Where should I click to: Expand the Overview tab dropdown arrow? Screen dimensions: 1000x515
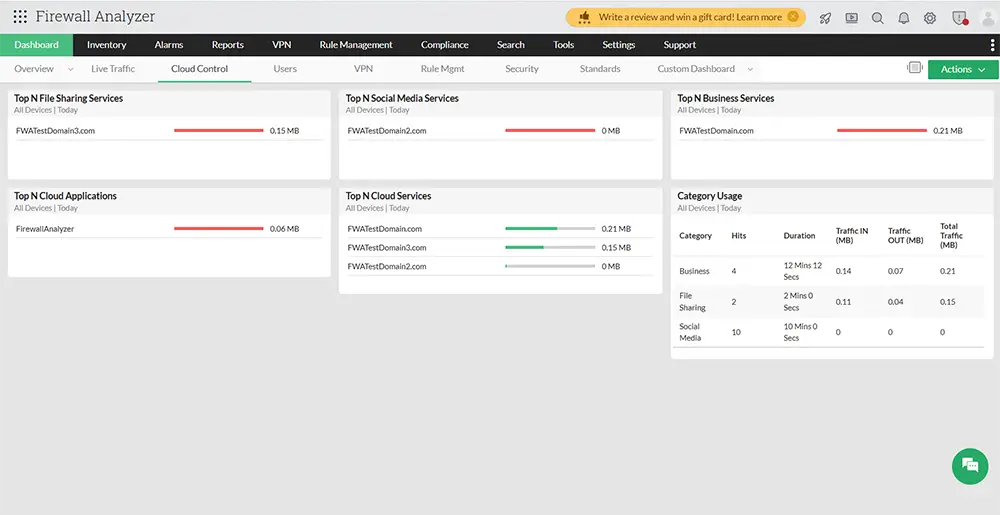(x=70, y=69)
